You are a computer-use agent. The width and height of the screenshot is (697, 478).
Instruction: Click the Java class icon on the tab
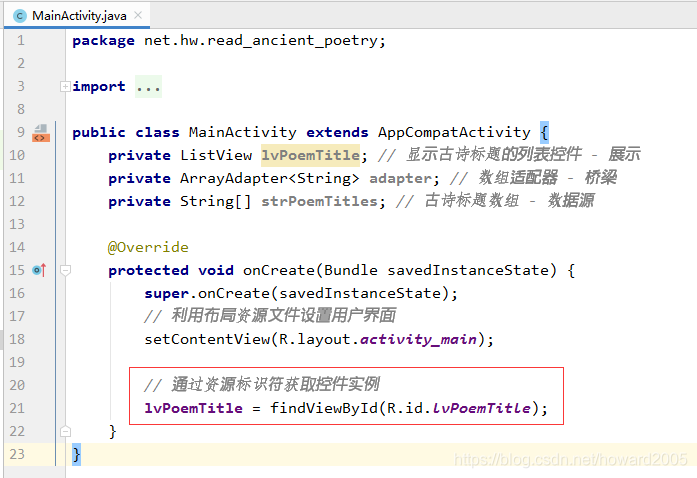pos(20,16)
